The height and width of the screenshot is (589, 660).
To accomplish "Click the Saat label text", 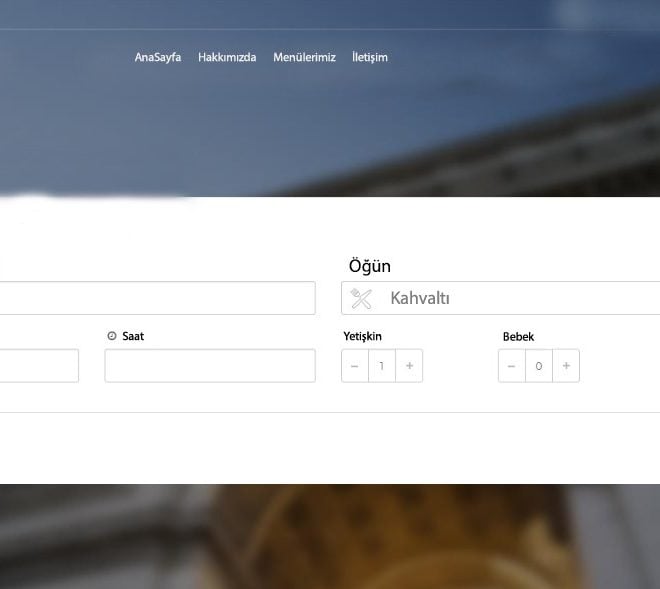I will tap(133, 336).
